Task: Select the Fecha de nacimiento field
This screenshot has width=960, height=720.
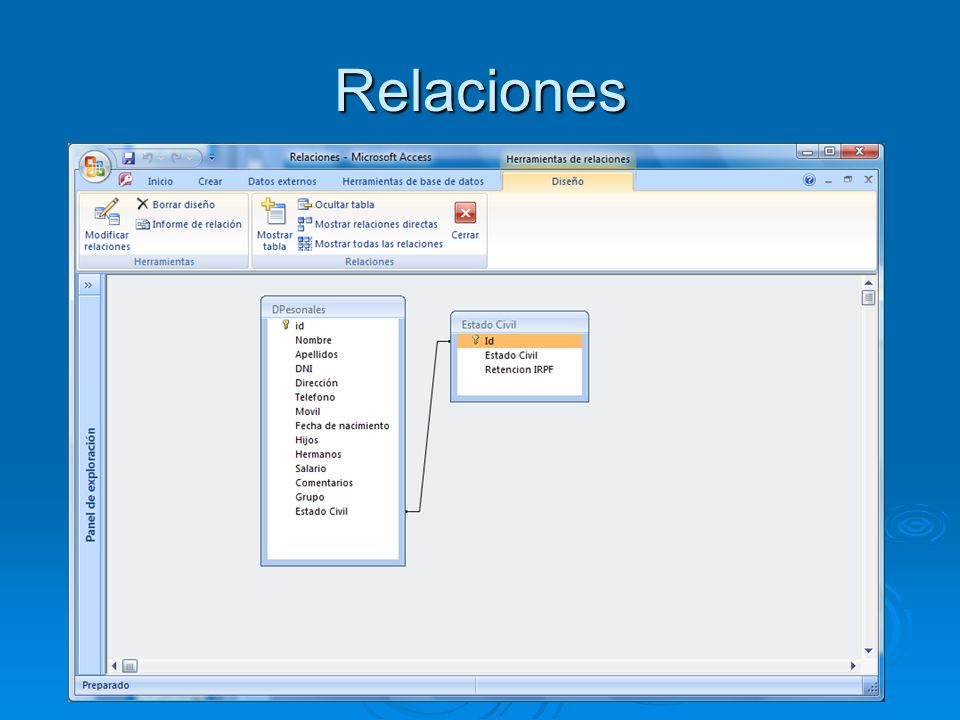Action: click(334, 426)
